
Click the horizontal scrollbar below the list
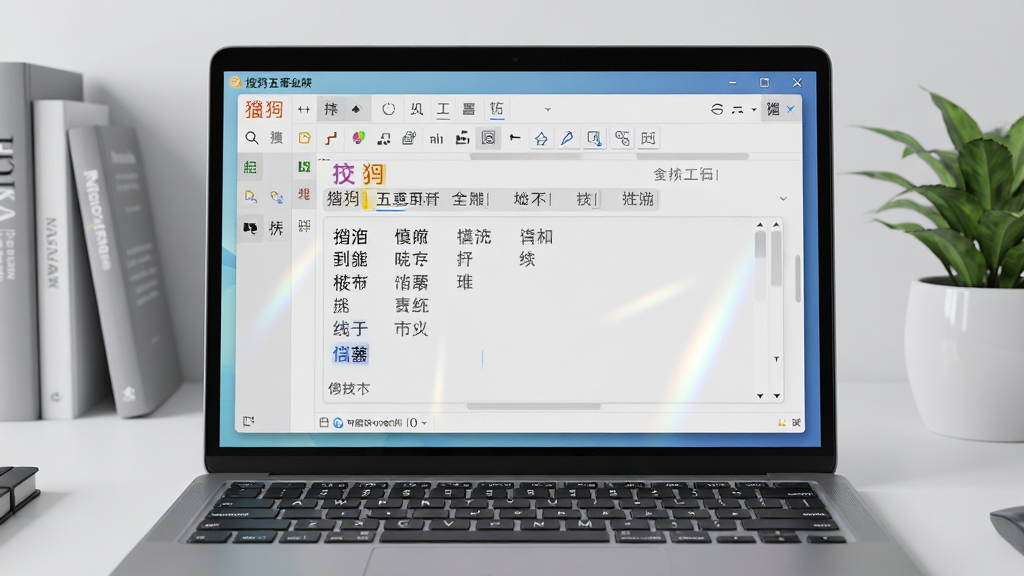tap(534, 406)
